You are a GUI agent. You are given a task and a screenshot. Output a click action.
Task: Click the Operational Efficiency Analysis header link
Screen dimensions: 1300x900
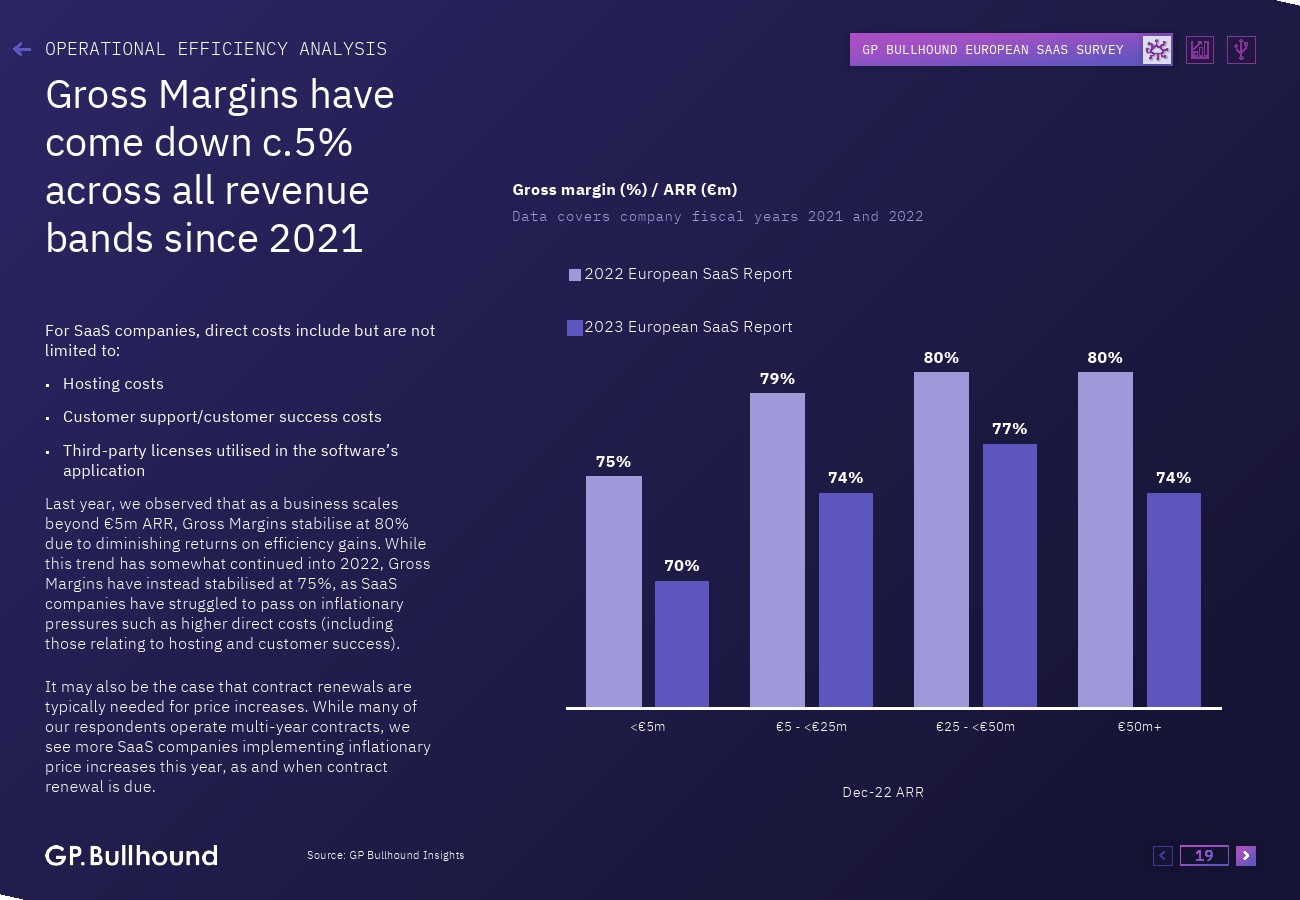click(216, 49)
